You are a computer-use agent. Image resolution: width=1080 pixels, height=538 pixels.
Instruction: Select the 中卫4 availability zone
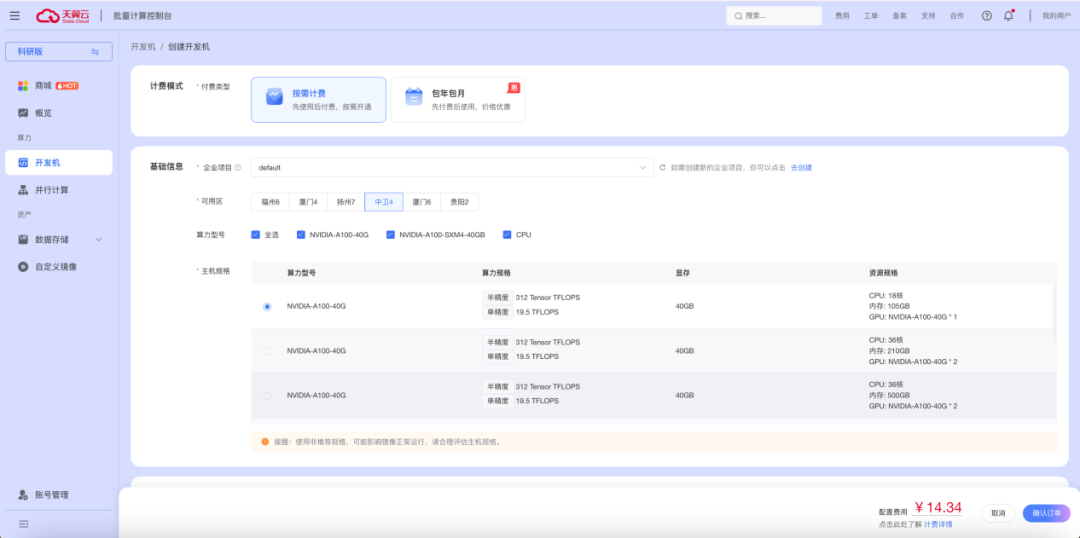pos(384,202)
